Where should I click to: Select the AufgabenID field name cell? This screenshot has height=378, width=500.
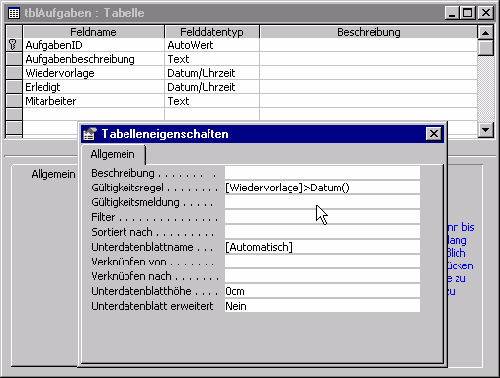pos(93,45)
